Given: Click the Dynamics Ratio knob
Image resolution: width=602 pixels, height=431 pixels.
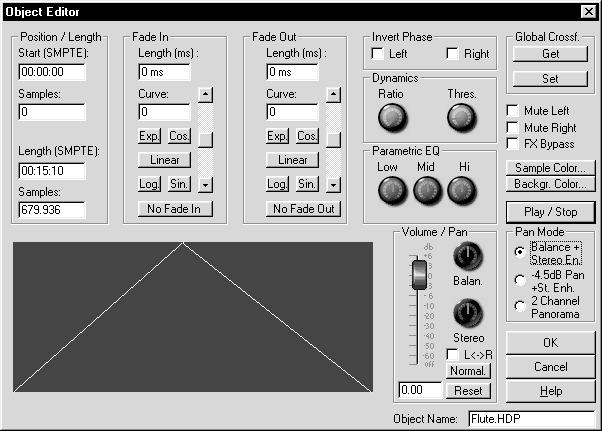Looking at the screenshot, I should [x=392, y=120].
